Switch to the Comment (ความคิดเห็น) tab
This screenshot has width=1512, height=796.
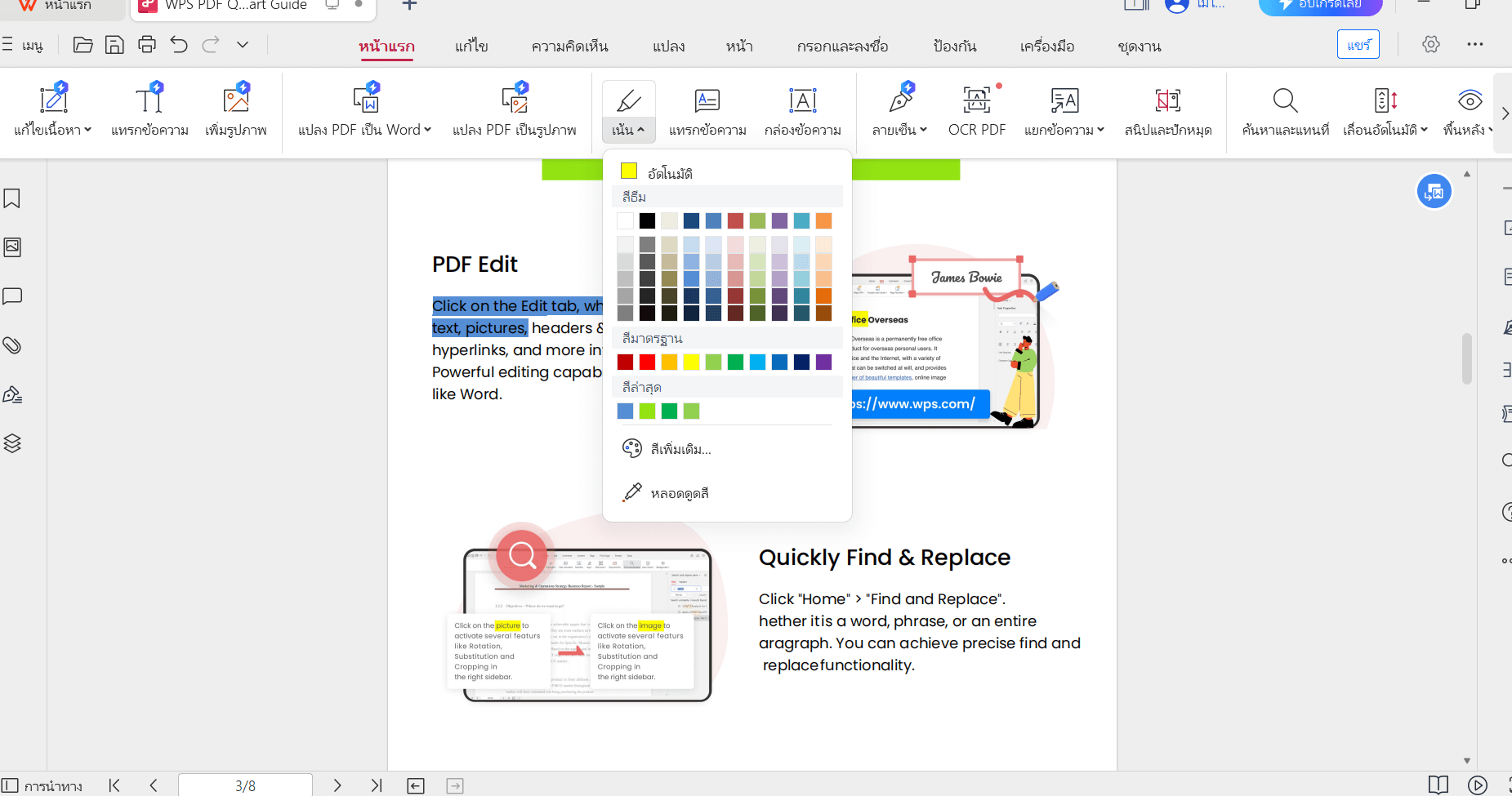pyautogui.click(x=569, y=47)
